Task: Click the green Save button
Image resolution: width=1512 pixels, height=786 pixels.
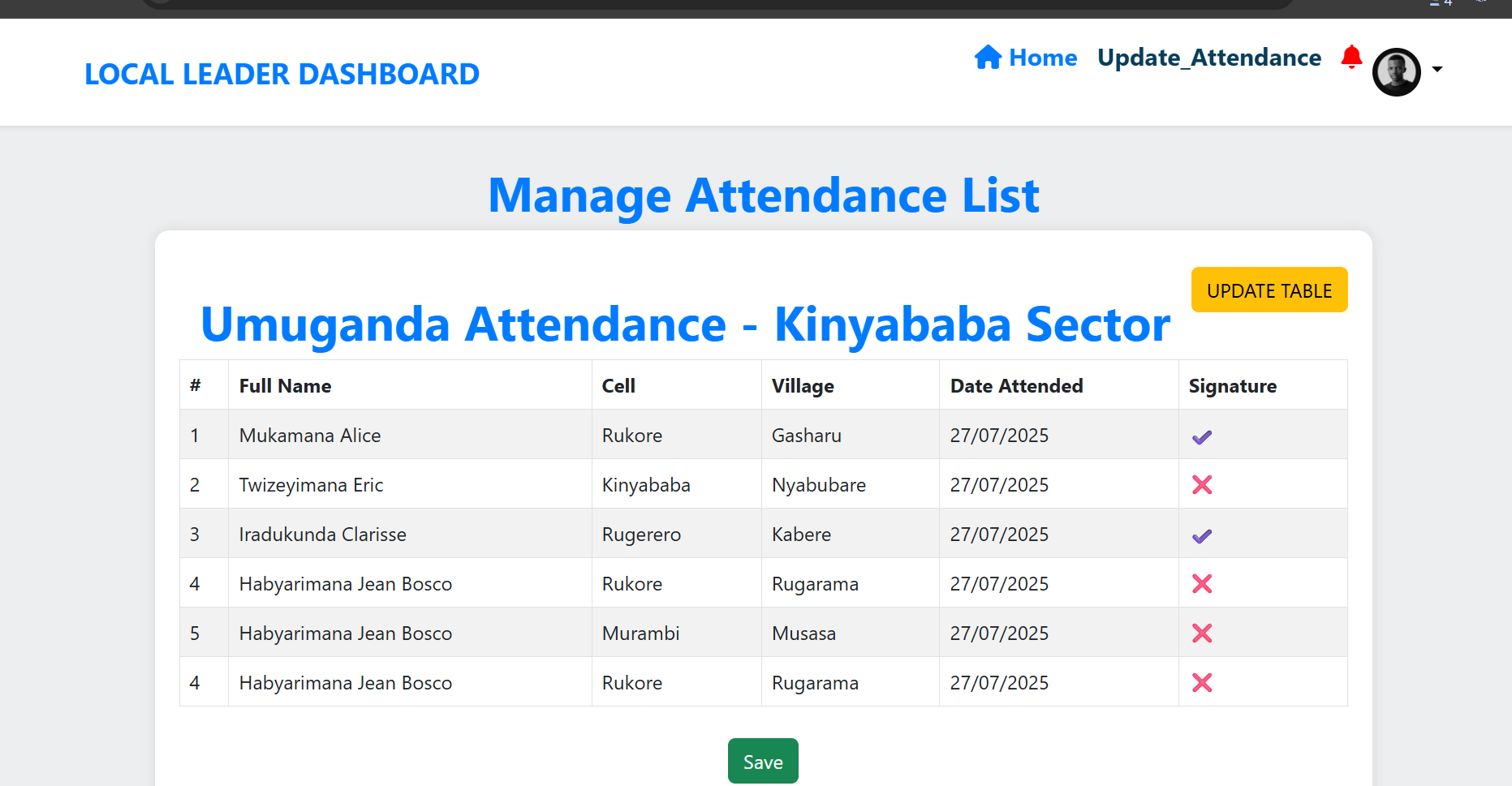Action: 763,761
